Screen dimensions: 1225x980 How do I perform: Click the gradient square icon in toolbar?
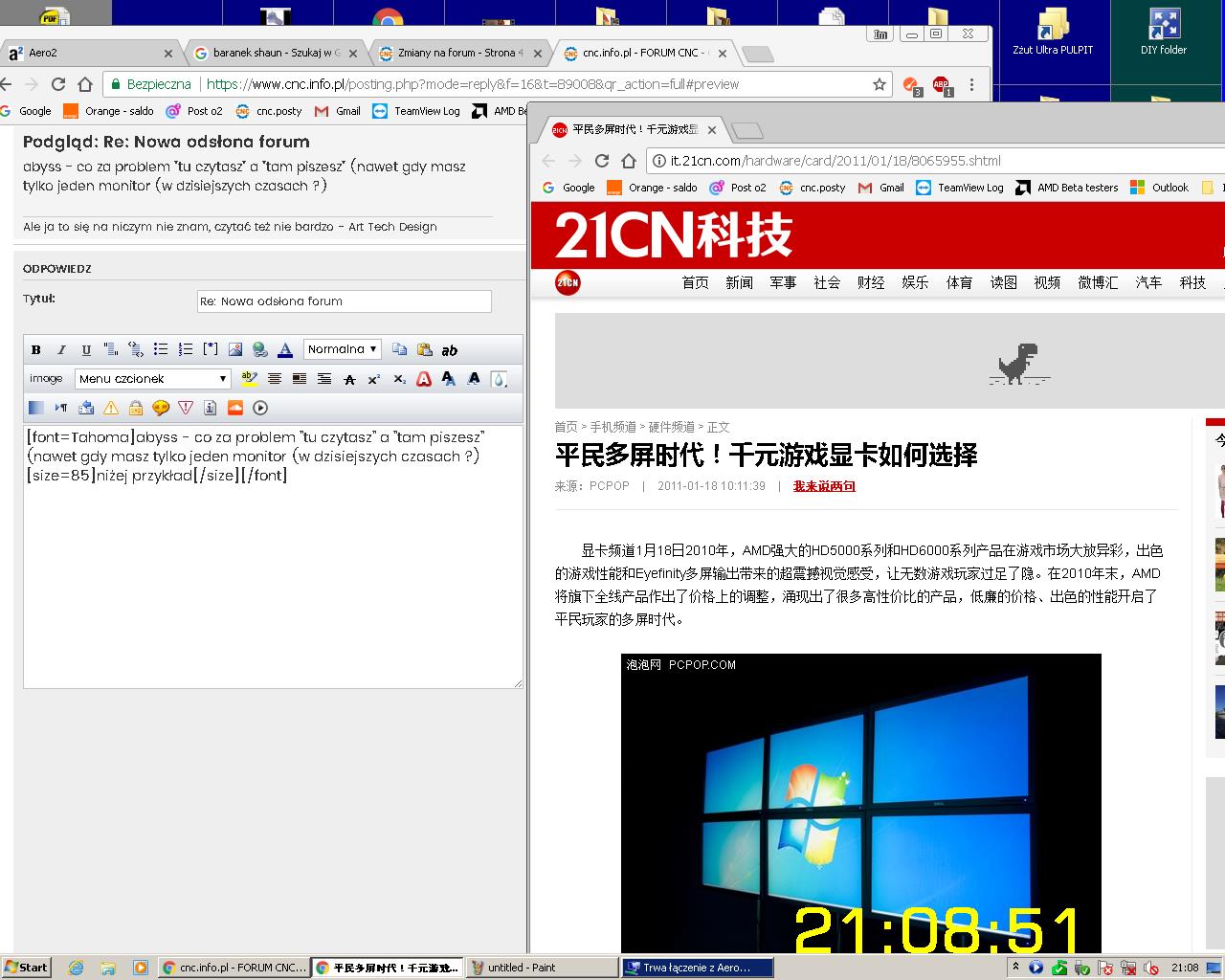36,408
